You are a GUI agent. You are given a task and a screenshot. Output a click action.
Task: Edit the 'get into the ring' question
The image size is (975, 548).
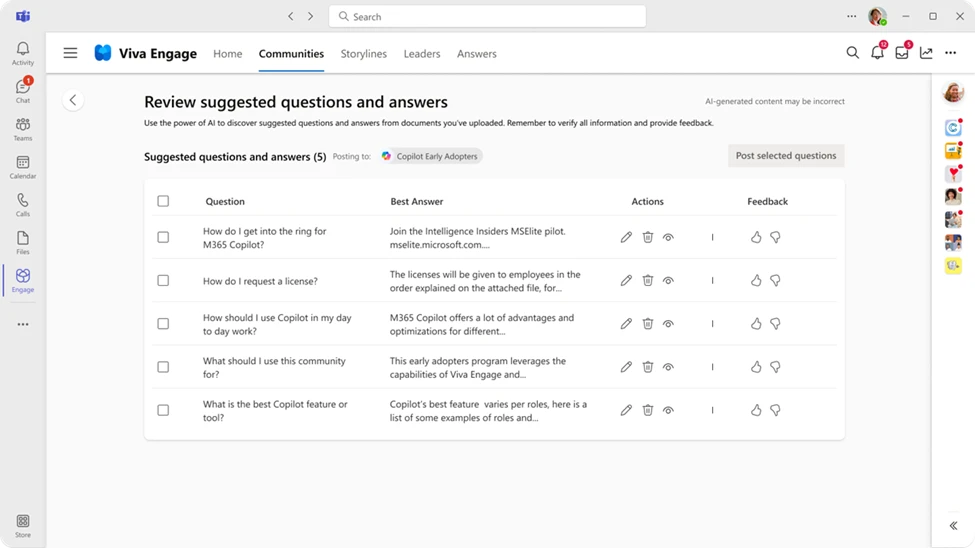[626, 237]
